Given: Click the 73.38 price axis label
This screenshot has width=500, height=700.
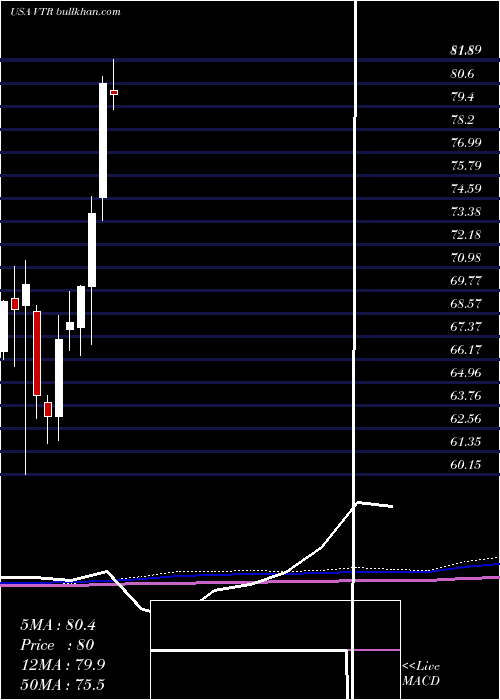Looking at the screenshot, I should pos(466,211).
